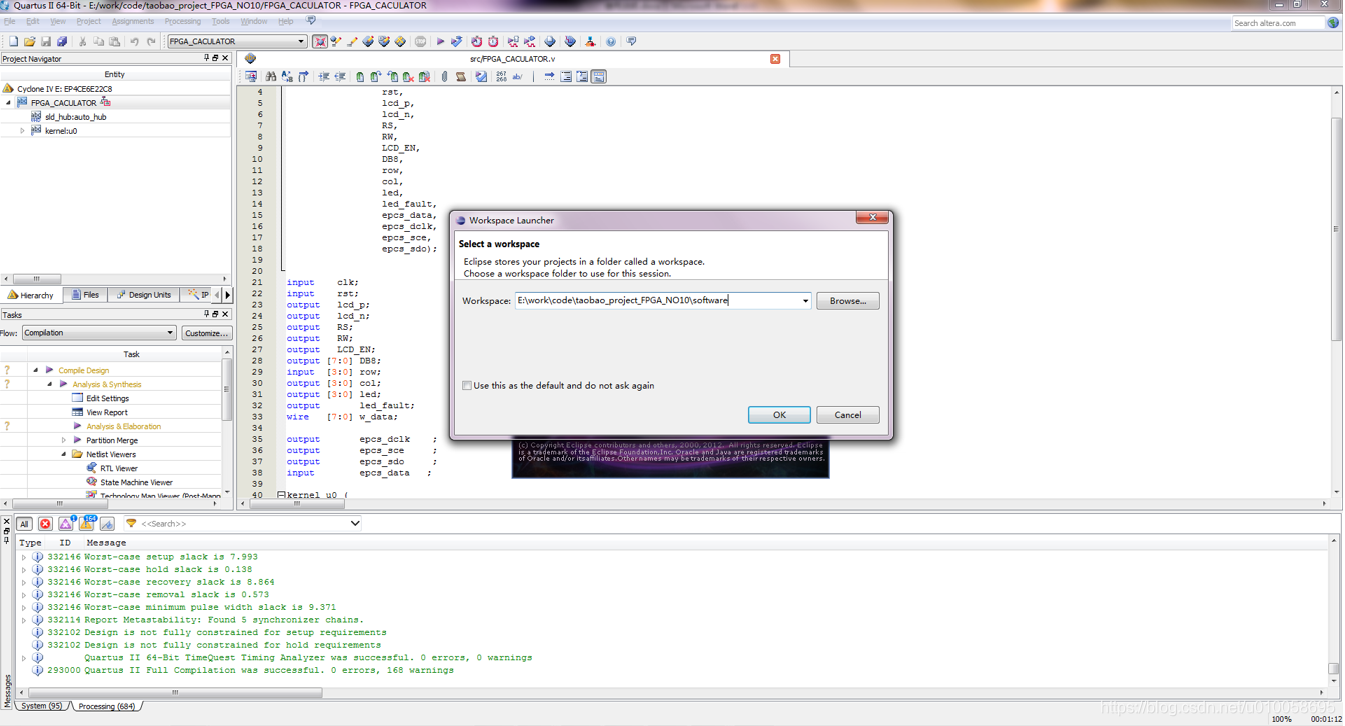Click the Open file folder icon

(29, 41)
